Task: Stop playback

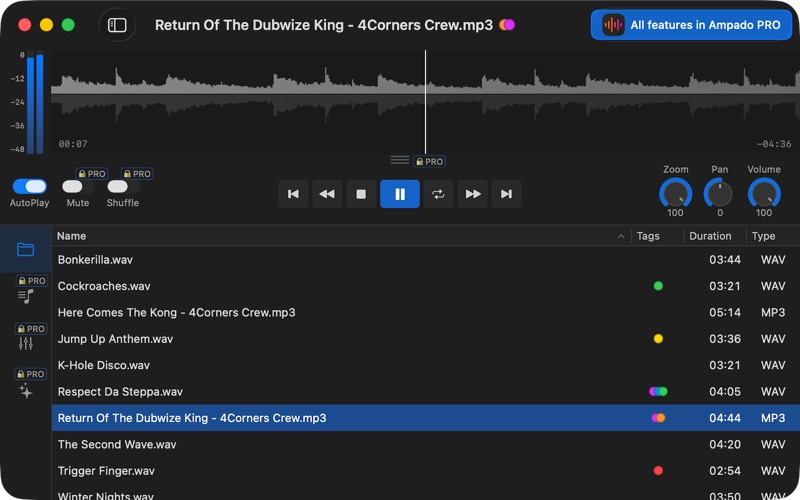Action: (361, 194)
